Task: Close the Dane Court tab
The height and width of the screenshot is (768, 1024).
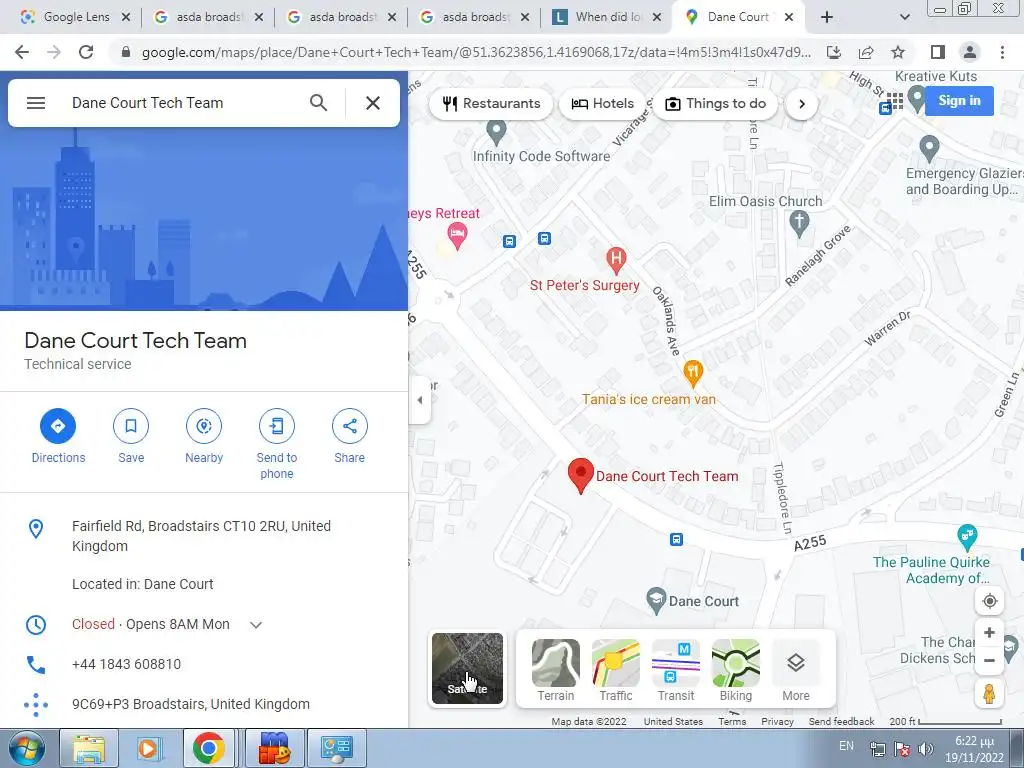Action: tap(789, 17)
